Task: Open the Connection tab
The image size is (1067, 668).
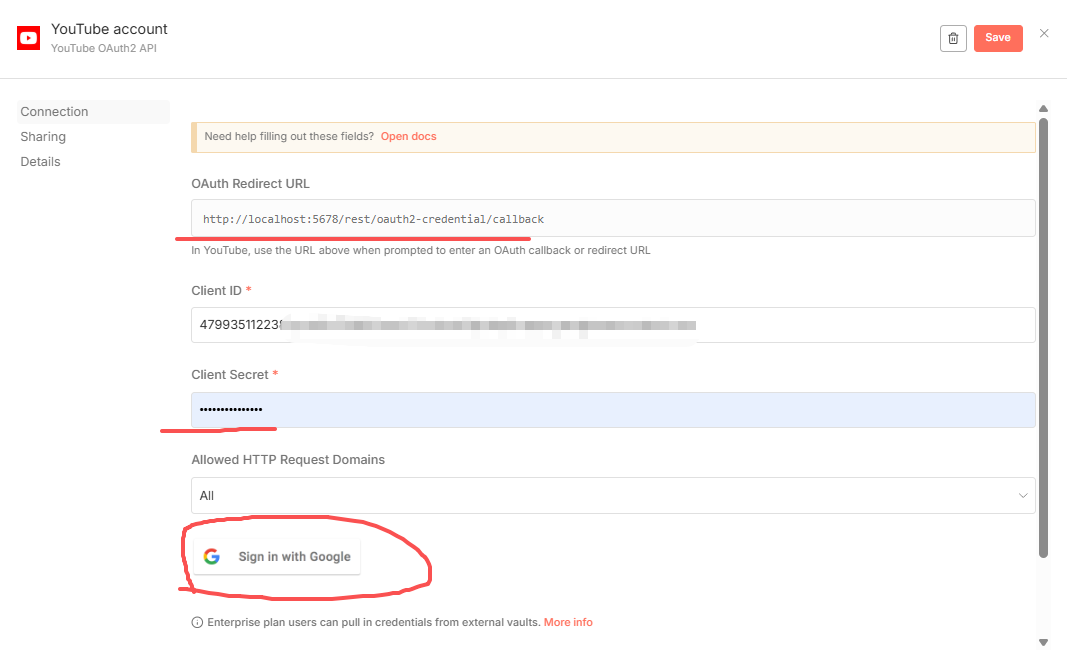Action: click(55, 112)
